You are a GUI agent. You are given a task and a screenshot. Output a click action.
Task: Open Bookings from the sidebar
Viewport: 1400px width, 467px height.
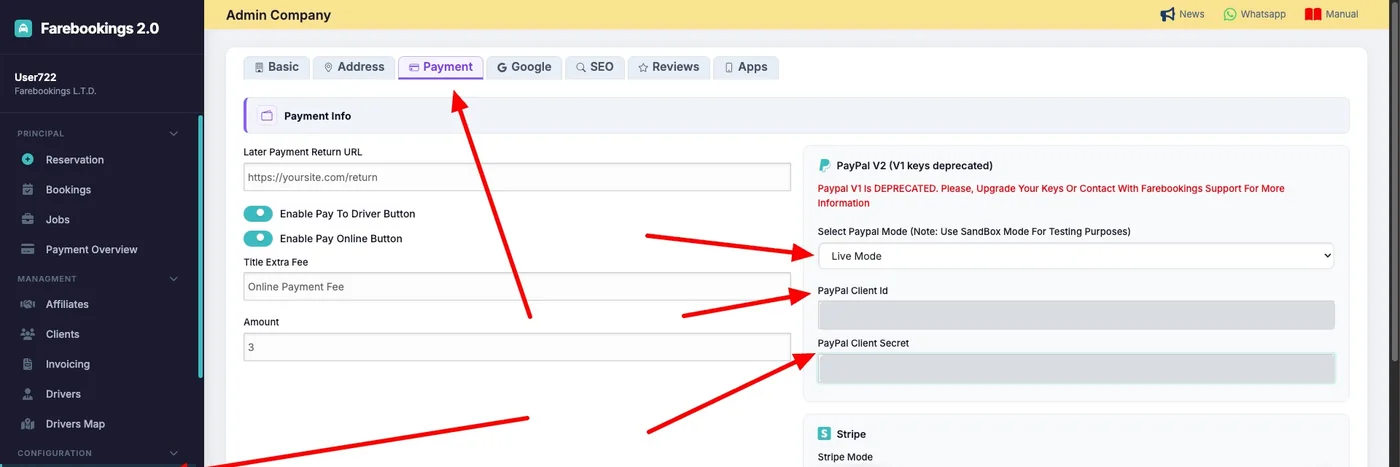tap(68, 190)
